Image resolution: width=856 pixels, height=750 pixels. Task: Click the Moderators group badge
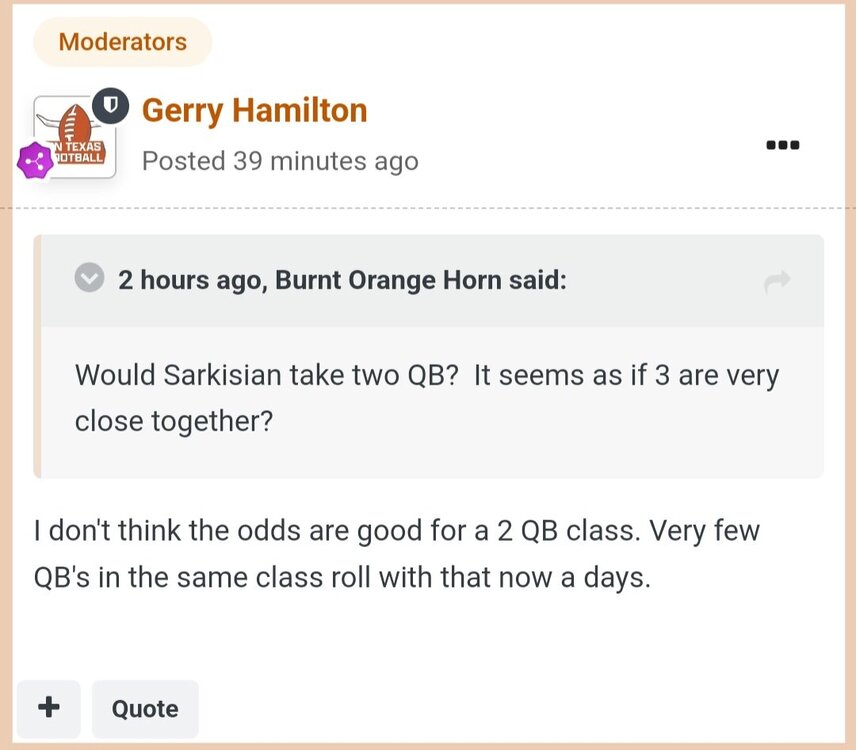pos(121,42)
